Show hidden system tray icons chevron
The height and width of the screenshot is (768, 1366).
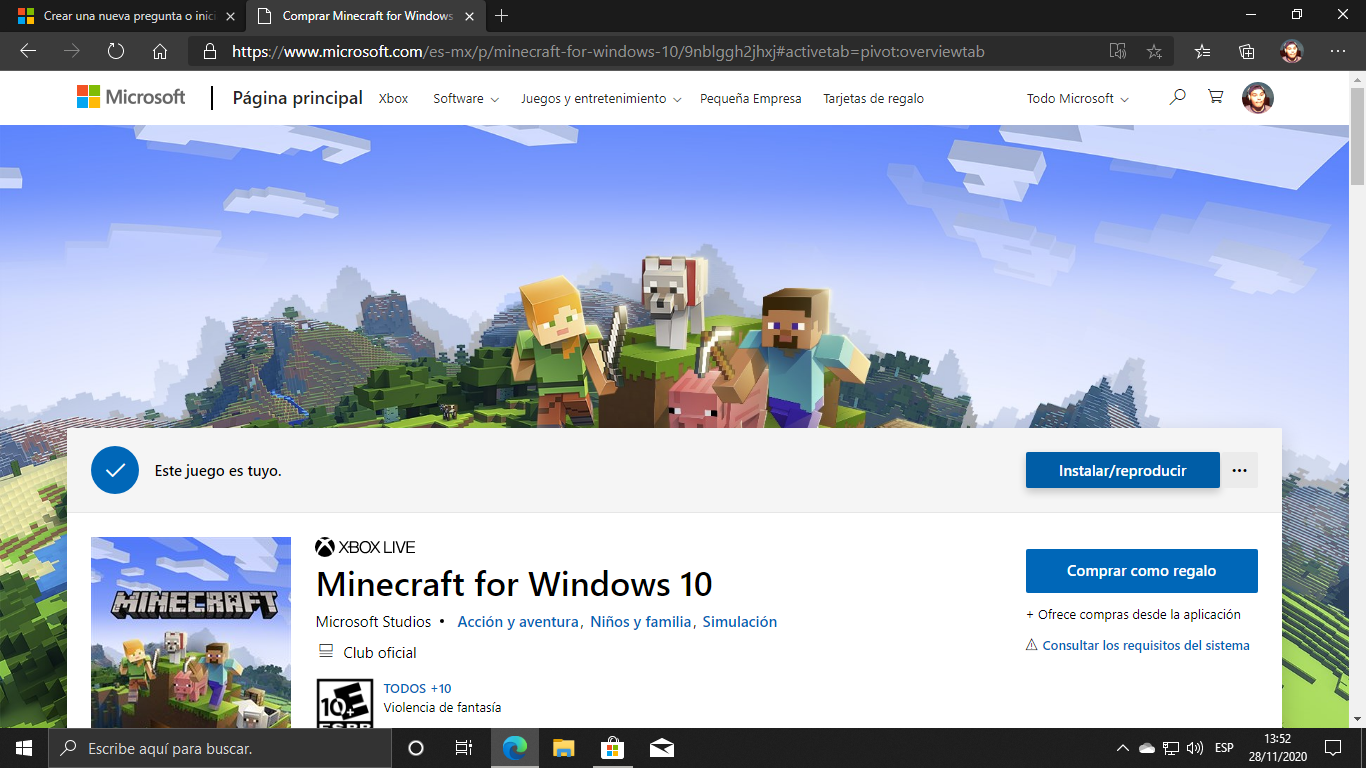click(x=1123, y=748)
